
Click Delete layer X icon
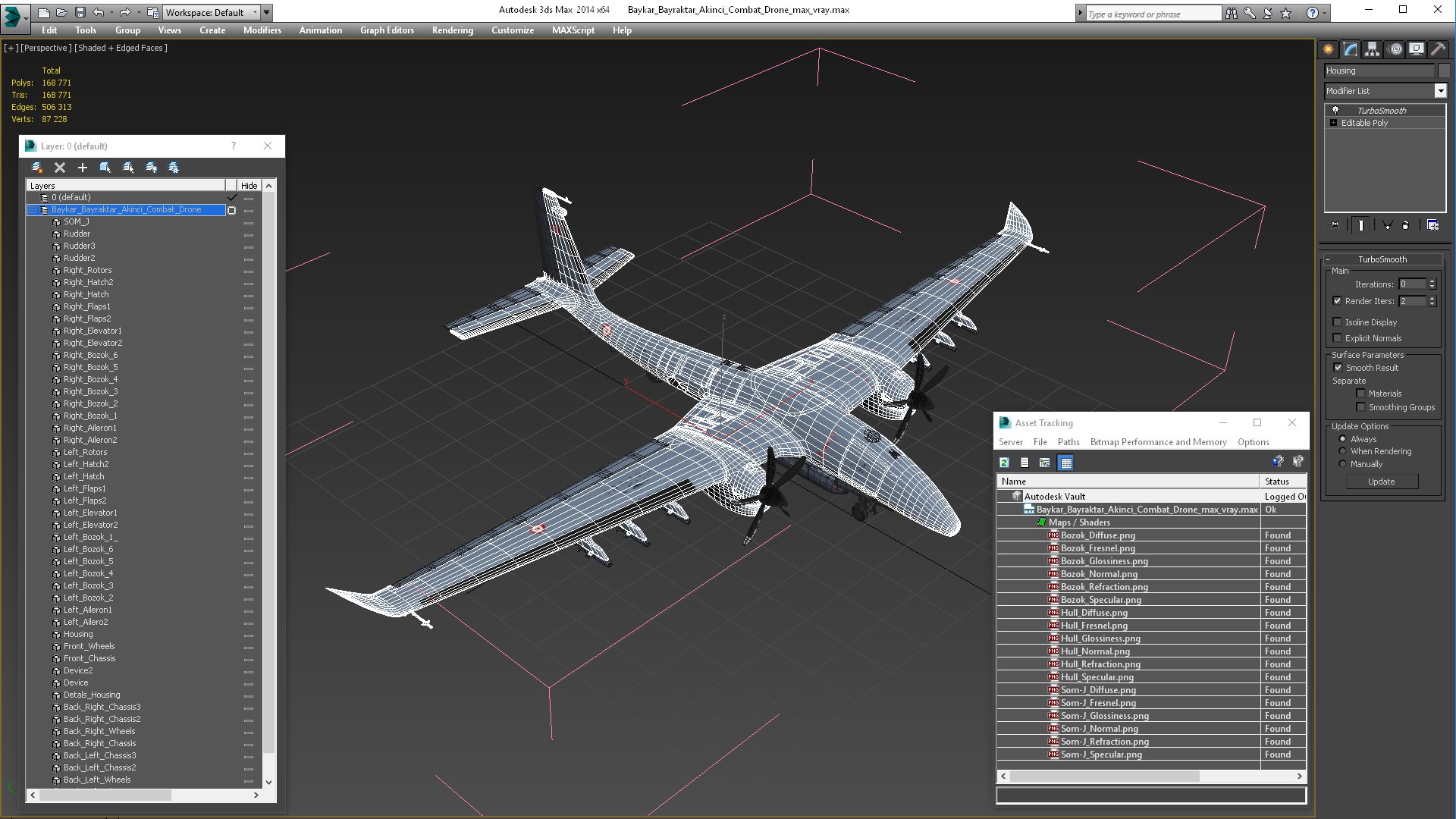click(60, 168)
